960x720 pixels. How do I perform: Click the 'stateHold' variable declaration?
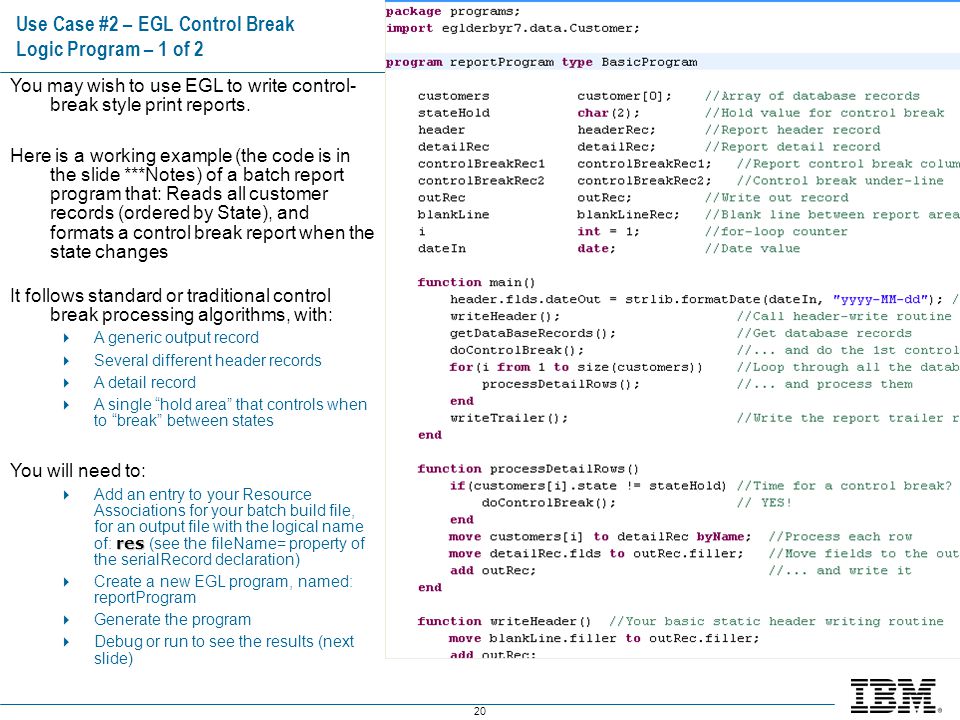pos(454,113)
